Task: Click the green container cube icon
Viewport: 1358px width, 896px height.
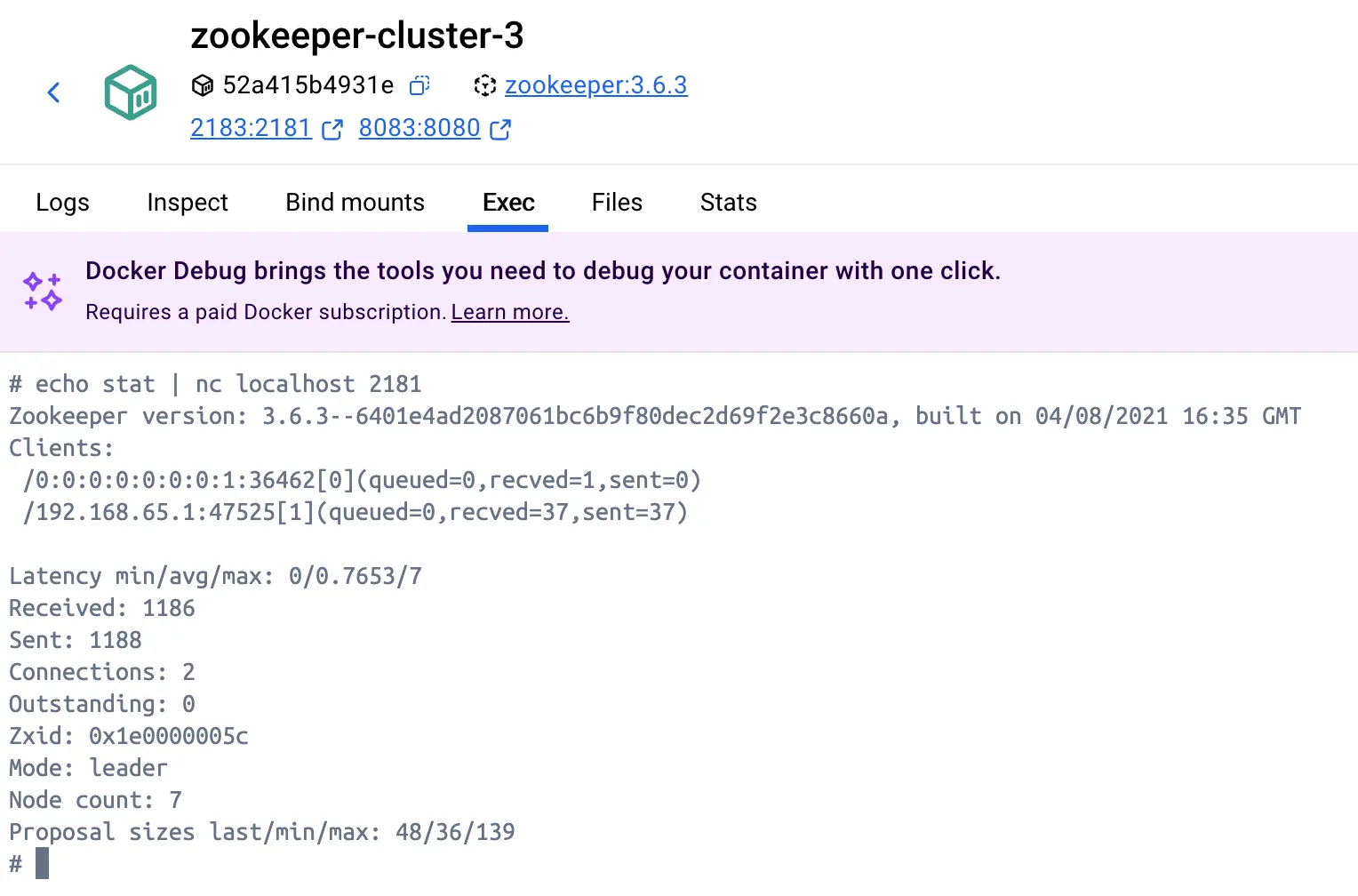Action: point(131,92)
